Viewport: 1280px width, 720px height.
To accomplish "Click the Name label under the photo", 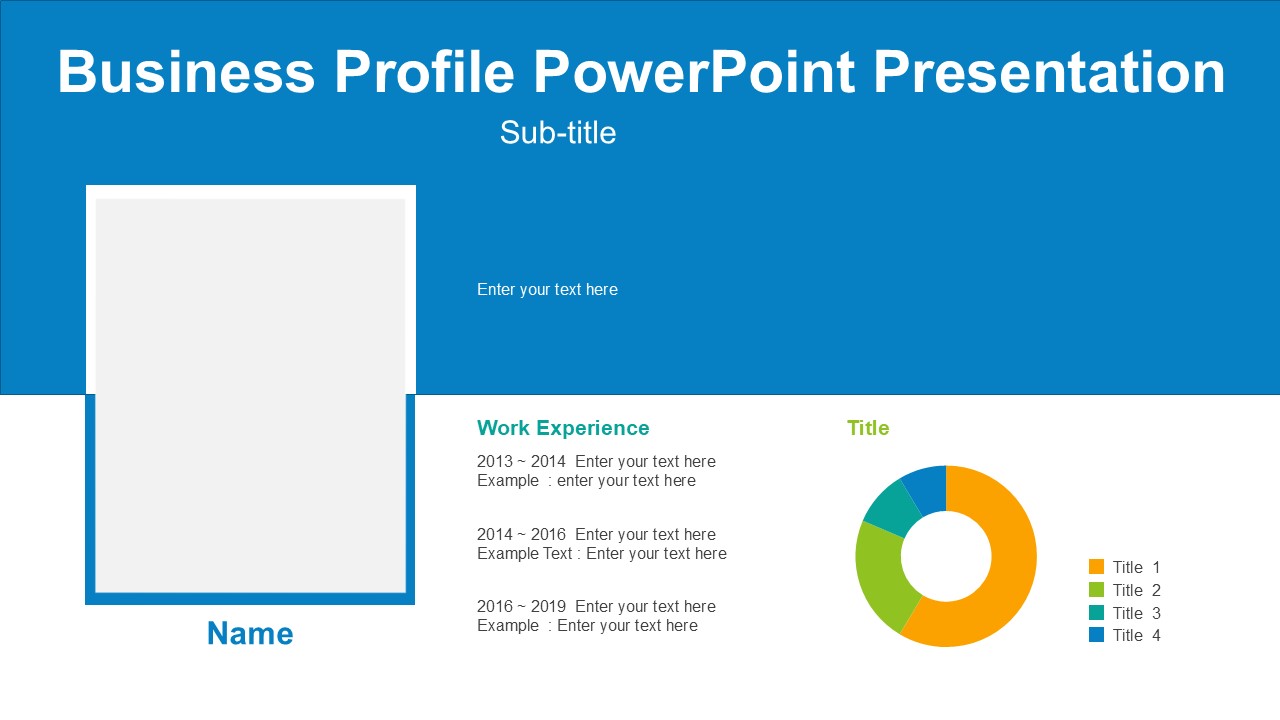I will tap(250, 633).
